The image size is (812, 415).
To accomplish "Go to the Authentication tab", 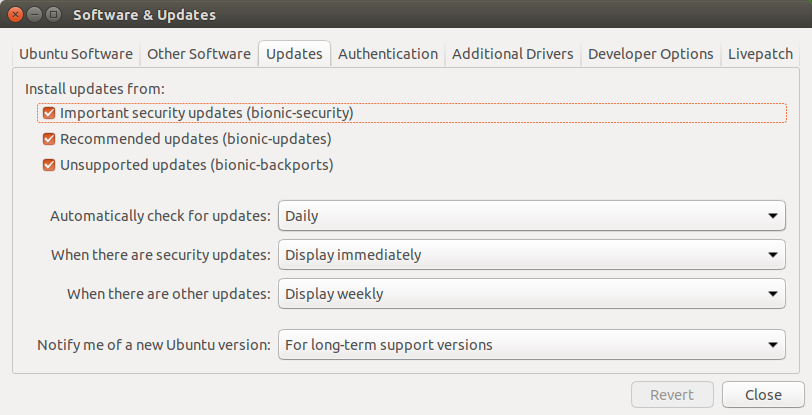I will tap(388, 54).
